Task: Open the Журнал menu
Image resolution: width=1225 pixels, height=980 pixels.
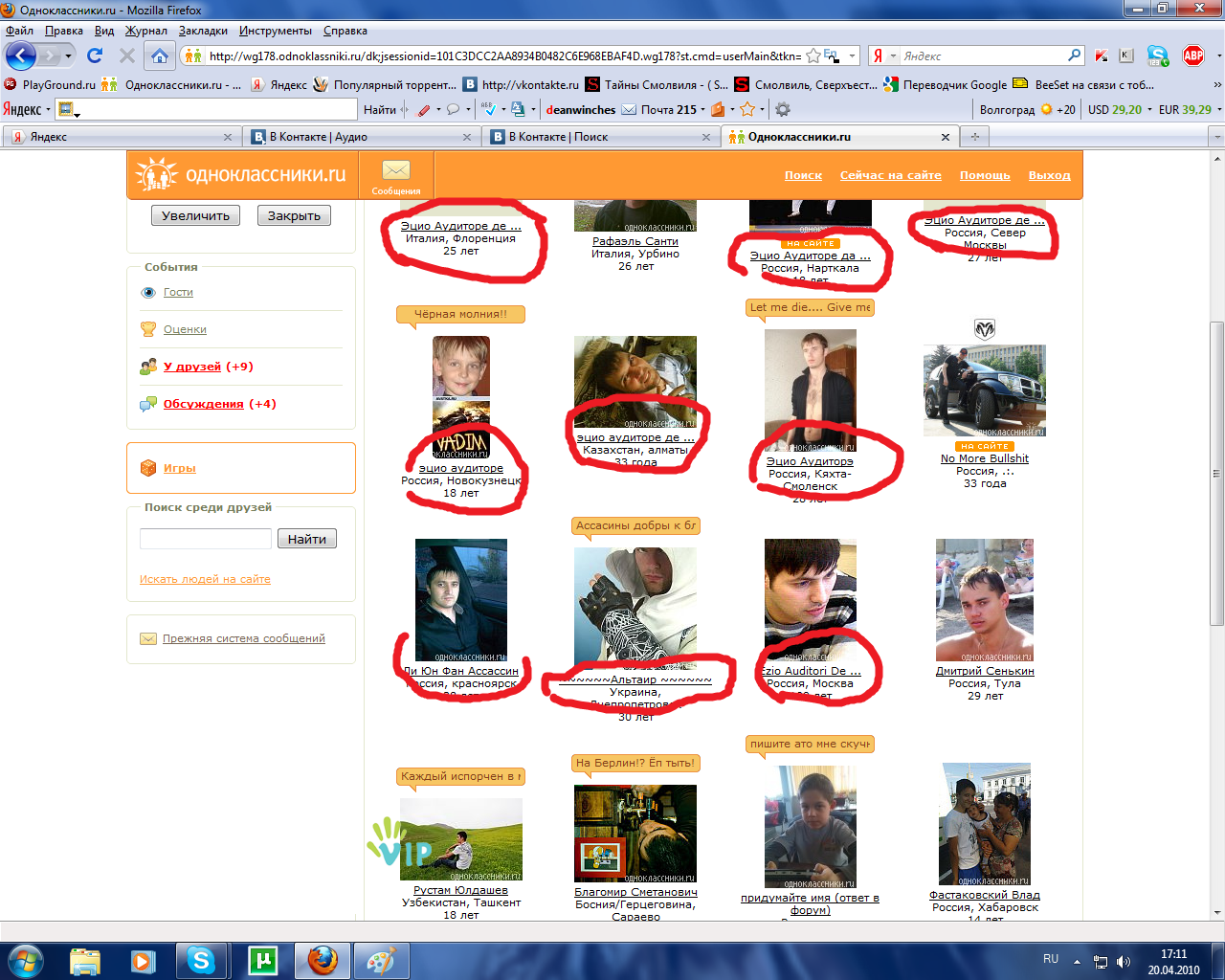Action: pyautogui.click(x=146, y=31)
